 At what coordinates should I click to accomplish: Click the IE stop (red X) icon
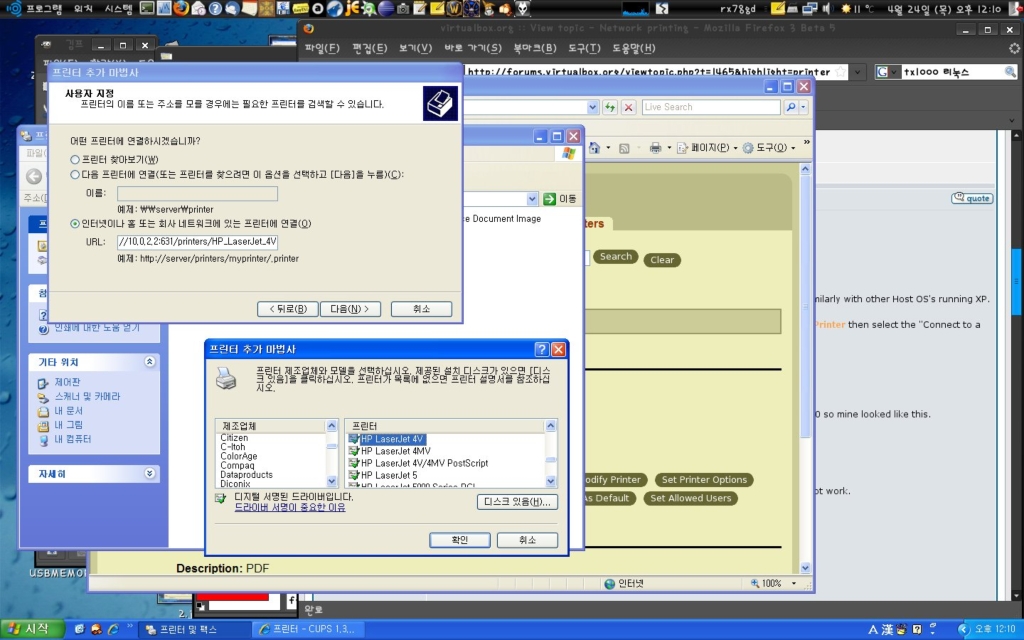point(628,107)
